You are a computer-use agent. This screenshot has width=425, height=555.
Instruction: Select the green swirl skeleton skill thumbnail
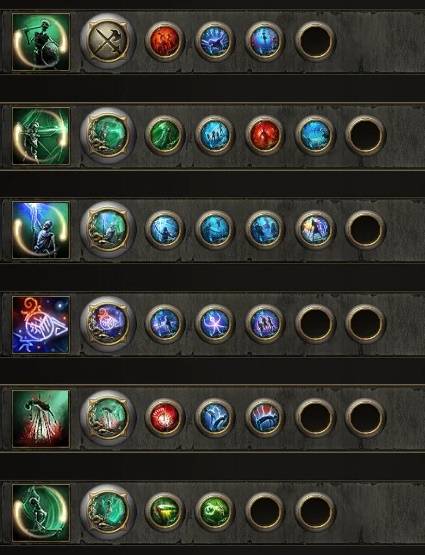tap(41, 513)
